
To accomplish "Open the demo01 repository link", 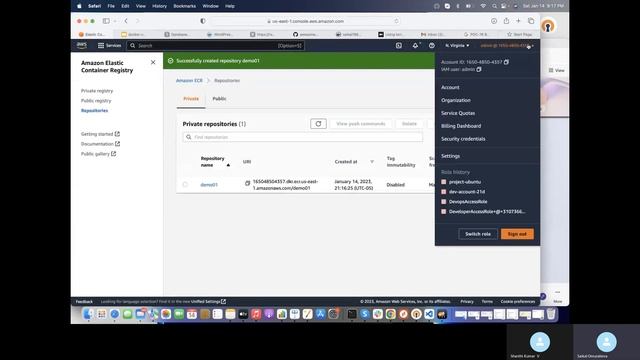I will pyautogui.click(x=209, y=185).
